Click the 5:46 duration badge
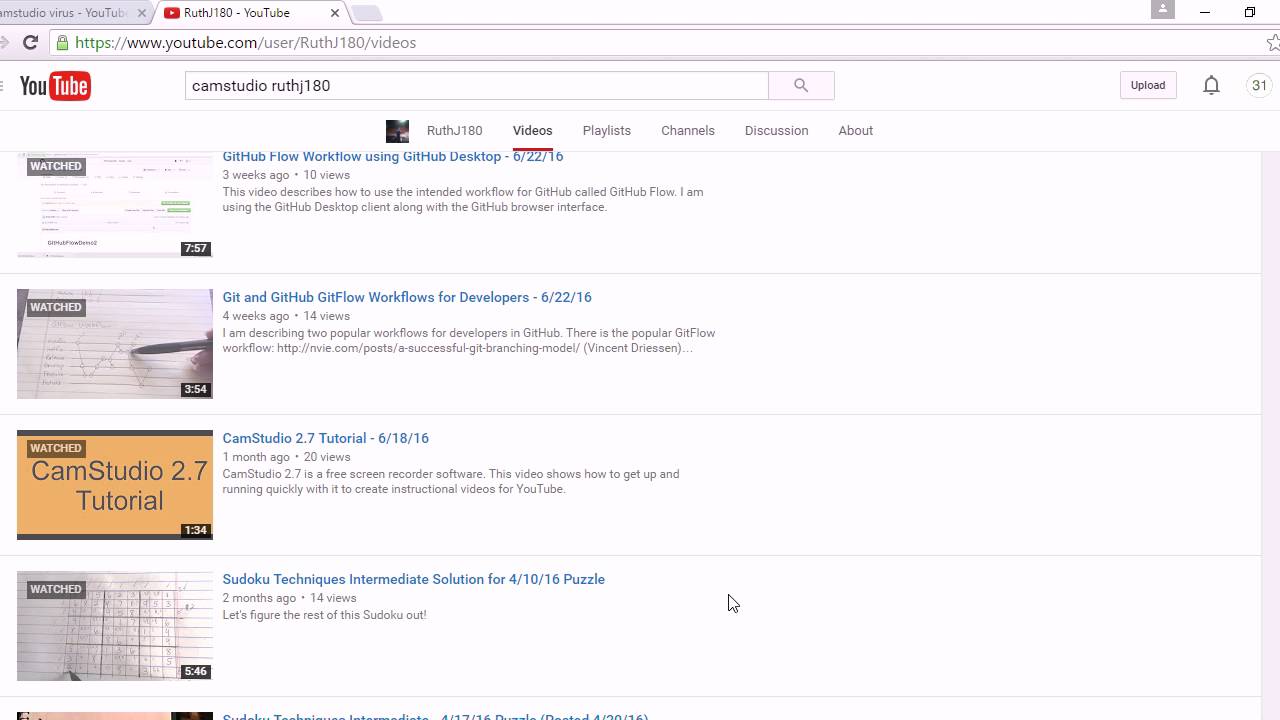 (x=196, y=671)
